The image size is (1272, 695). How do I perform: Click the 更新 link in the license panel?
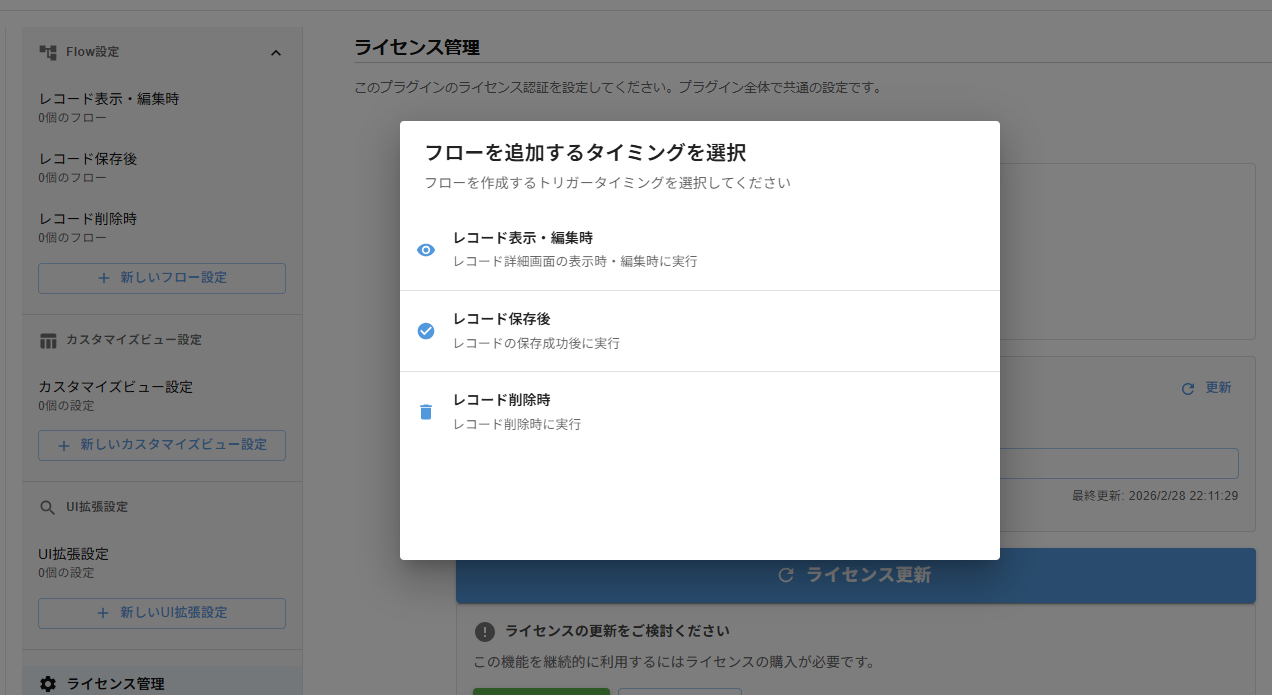tap(1218, 387)
